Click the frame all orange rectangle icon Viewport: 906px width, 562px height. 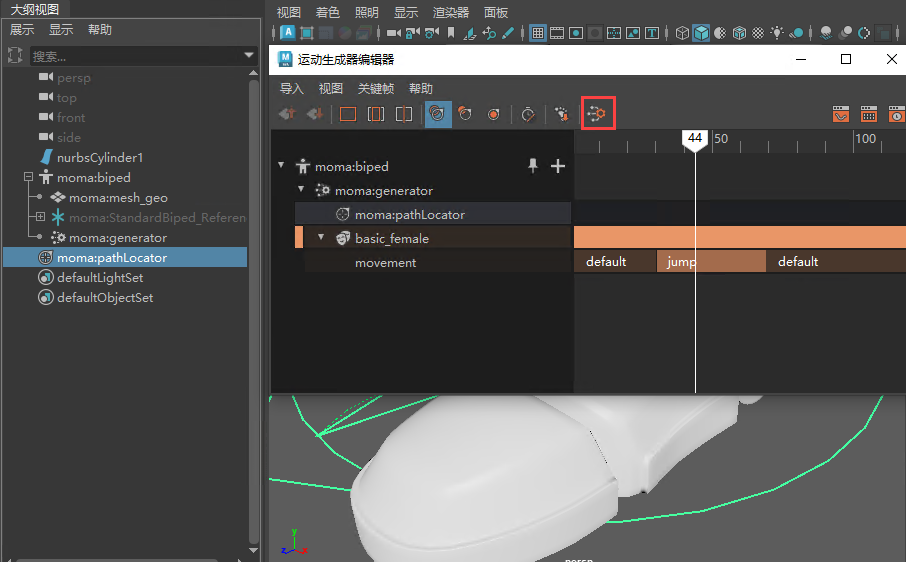(x=348, y=114)
